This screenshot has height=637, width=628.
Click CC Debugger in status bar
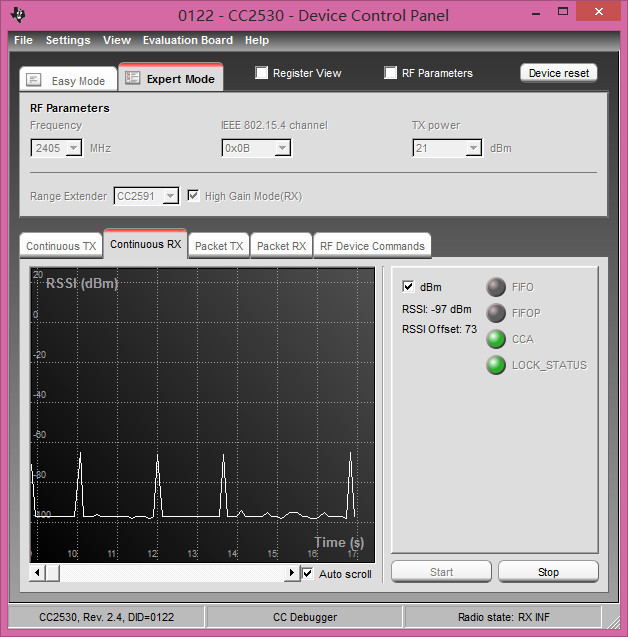click(x=305, y=617)
